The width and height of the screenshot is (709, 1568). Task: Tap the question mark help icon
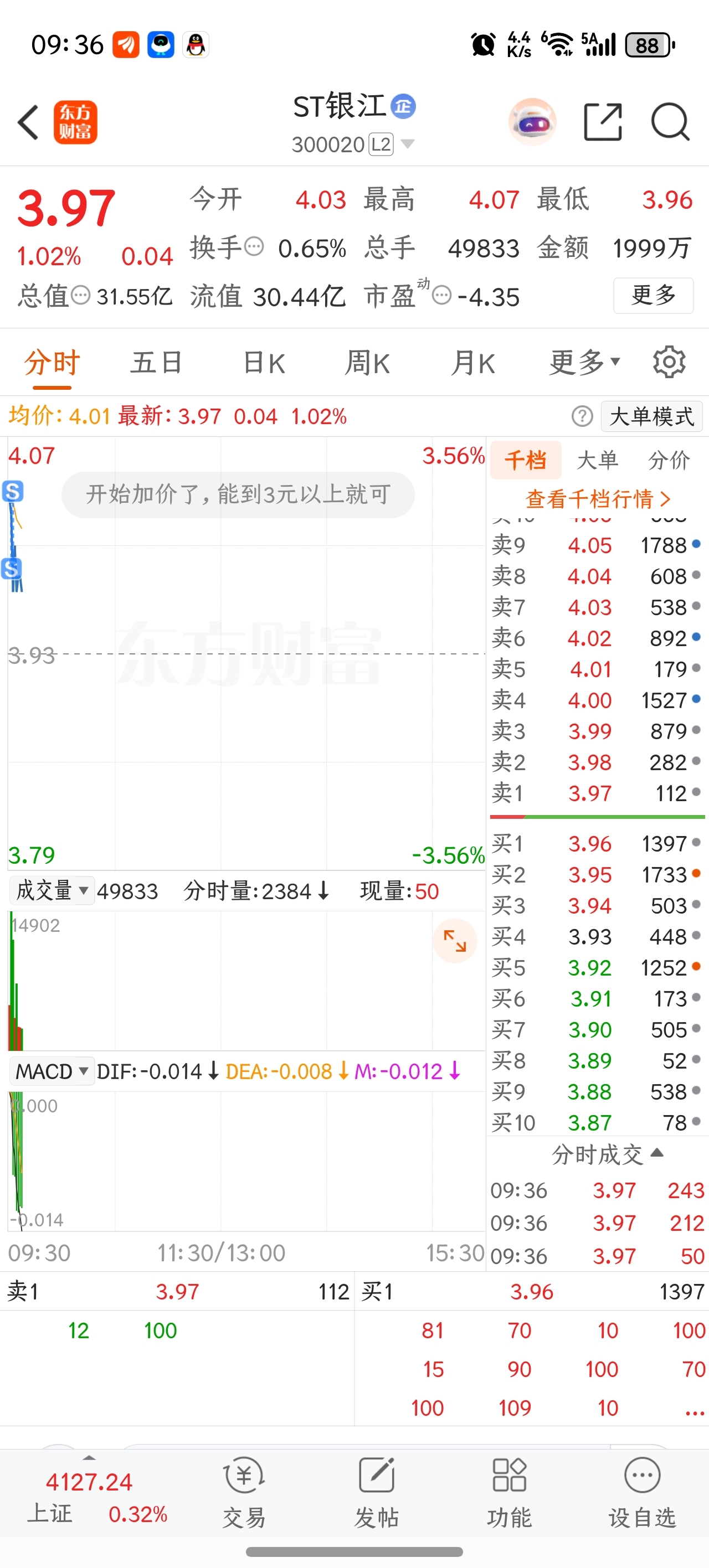tap(582, 416)
